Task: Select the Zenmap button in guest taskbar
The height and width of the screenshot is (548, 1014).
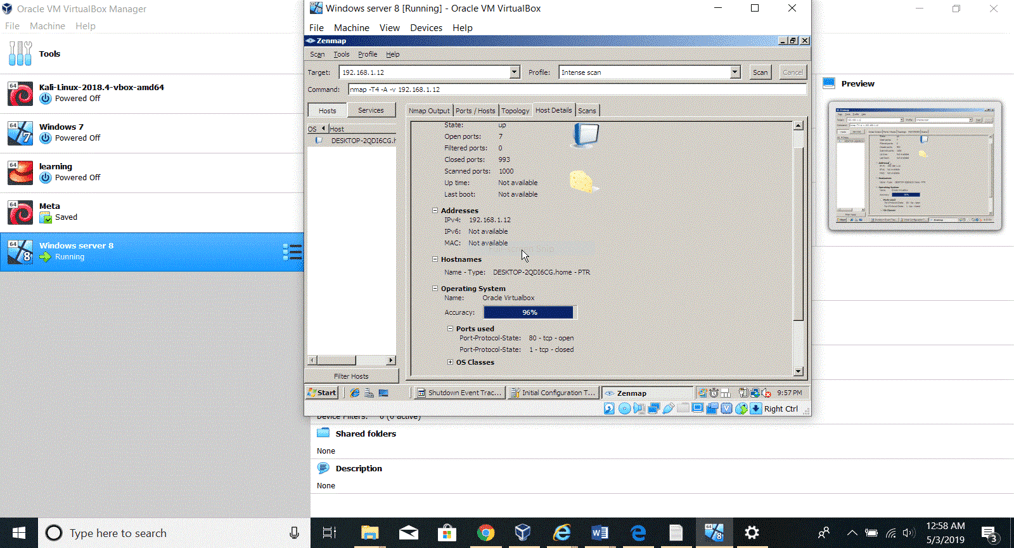Action: (647, 393)
